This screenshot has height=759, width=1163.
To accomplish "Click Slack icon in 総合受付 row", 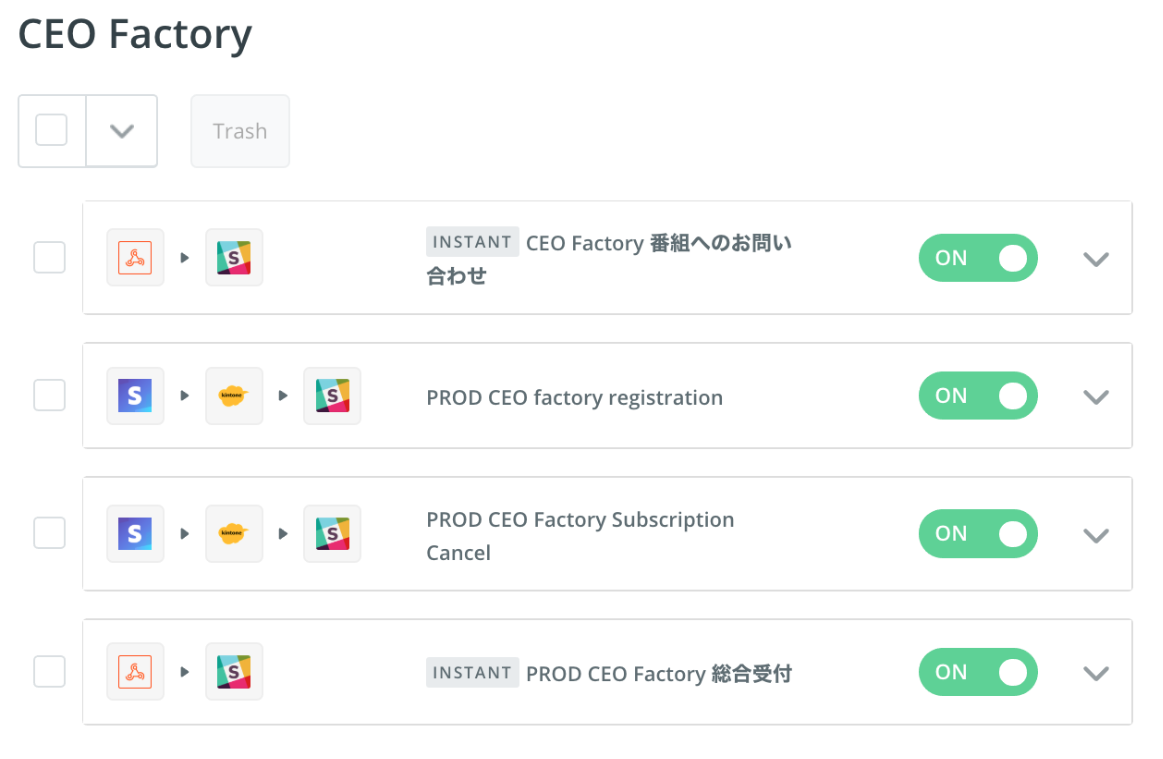I will [x=234, y=671].
